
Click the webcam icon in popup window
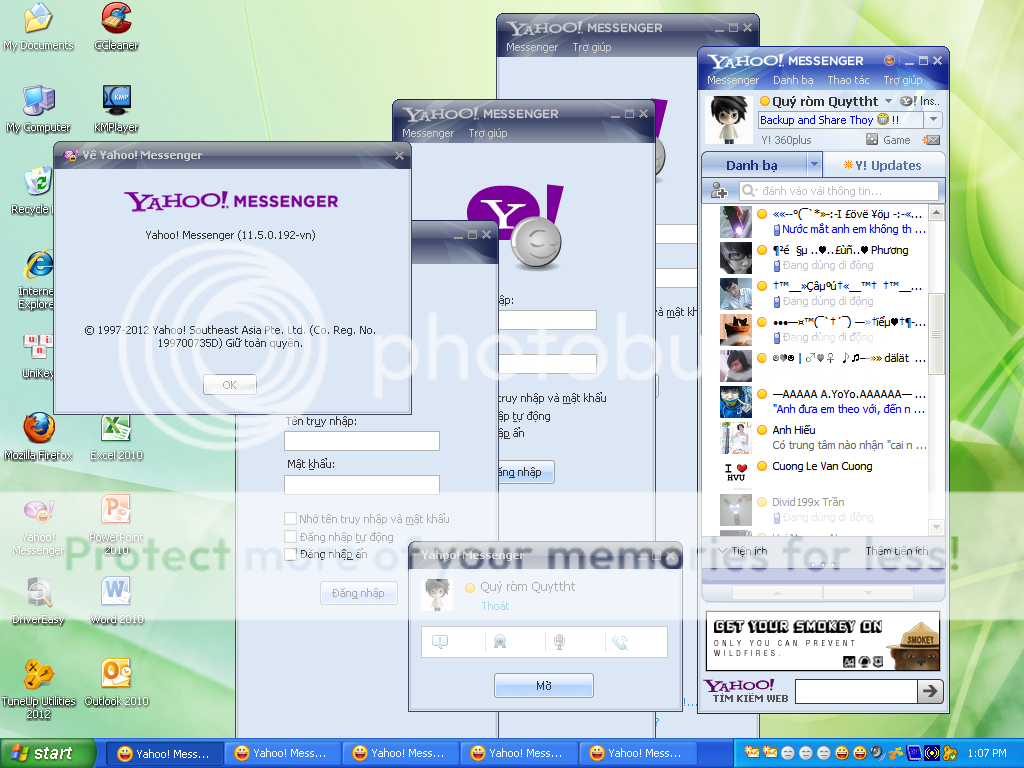pyautogui.click(x=500, y=642)
